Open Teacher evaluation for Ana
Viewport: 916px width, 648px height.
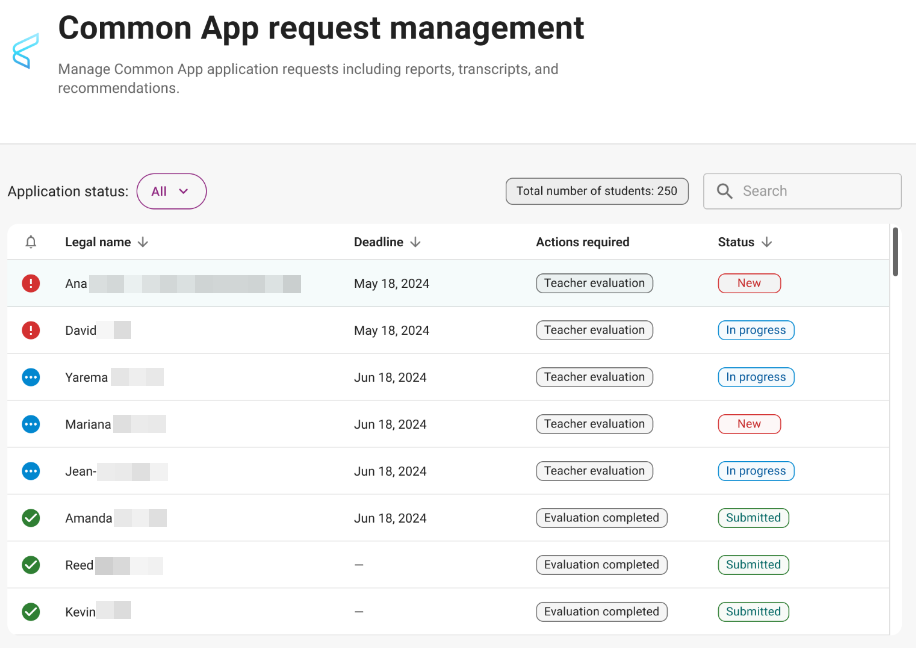pyautogui.click(x=594, y=283)
